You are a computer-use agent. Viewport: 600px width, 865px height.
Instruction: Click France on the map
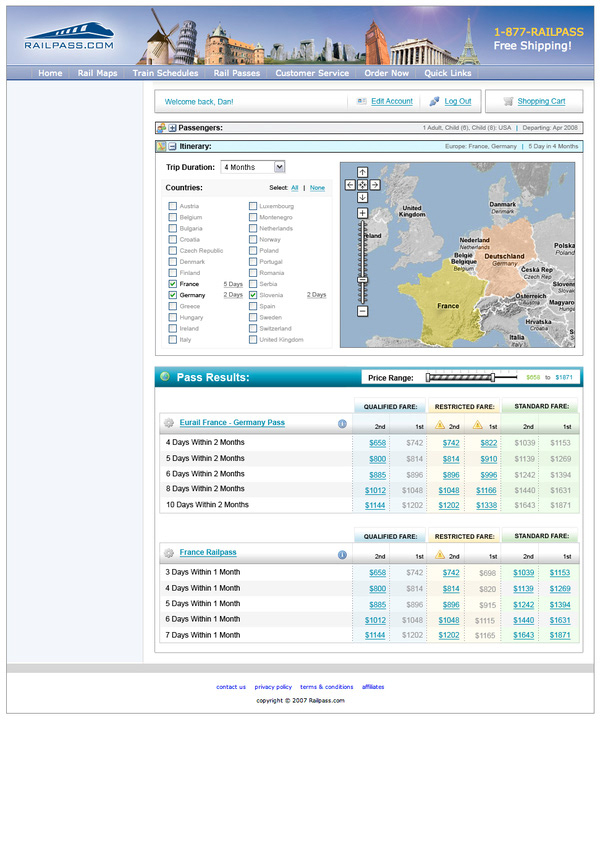pyautogui.click(x=448, y=306)
